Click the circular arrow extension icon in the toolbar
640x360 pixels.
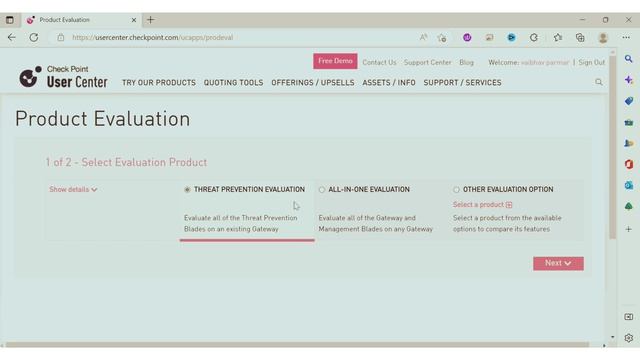pyautogui.click(x=533, y=38)
